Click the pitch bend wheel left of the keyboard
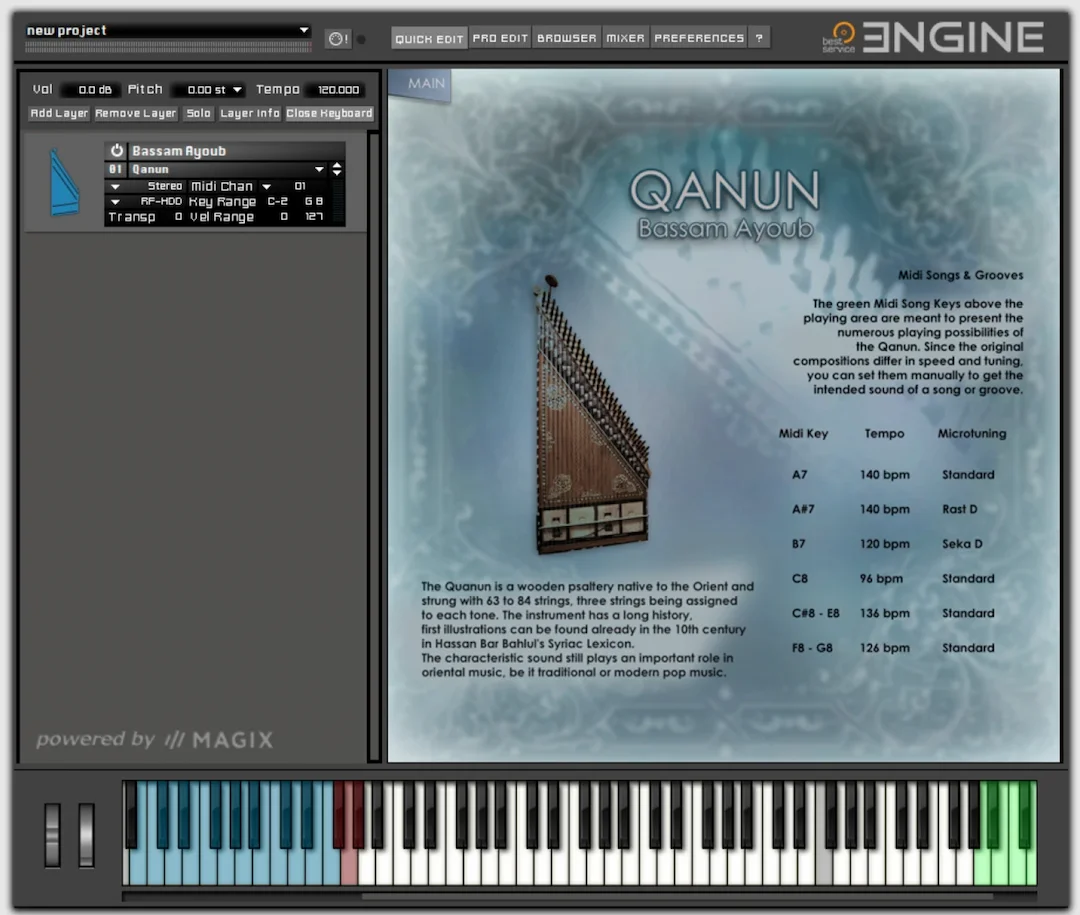 click(52, 834)
